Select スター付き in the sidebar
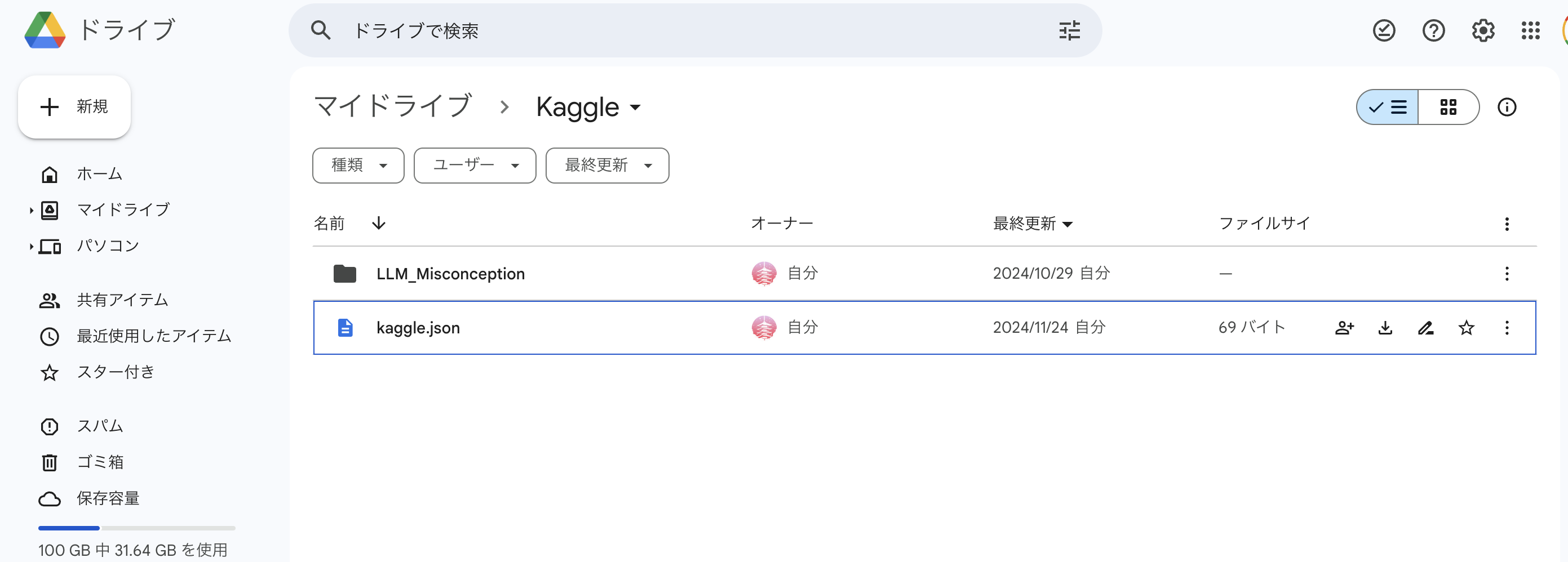This screenshot has height=562, width=1568. [x=116, y=372]
